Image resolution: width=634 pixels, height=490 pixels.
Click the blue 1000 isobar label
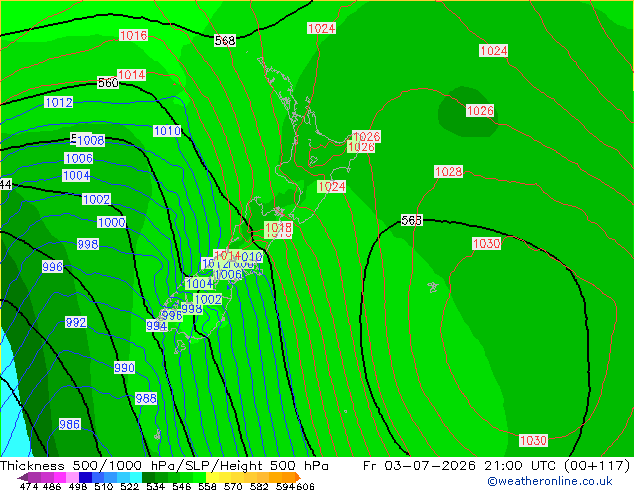[112, 222]
